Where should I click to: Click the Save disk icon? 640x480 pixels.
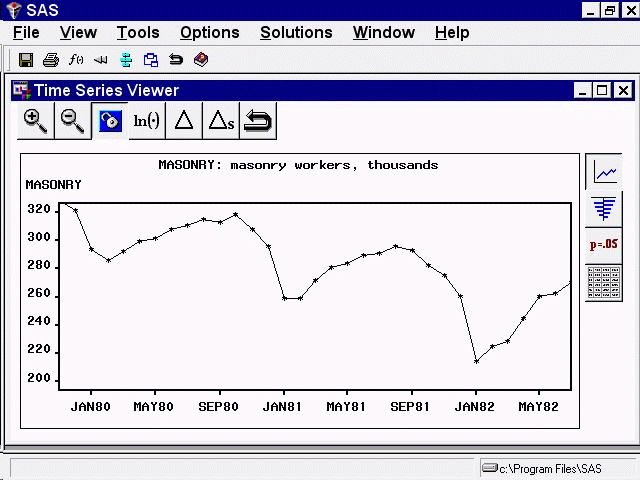click(x=26, y=60)
